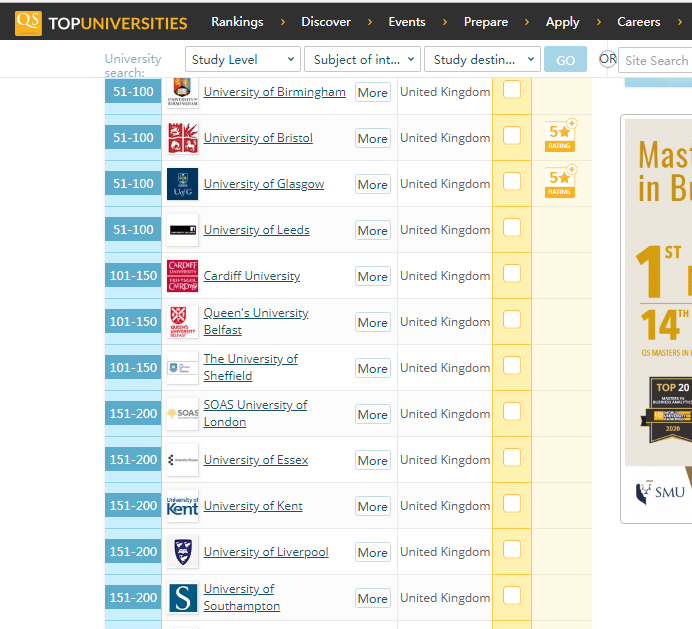Tick the compare checkbox for University of Sheffield
This screenshot has height=629, width=692.
[x=512, y=365]
